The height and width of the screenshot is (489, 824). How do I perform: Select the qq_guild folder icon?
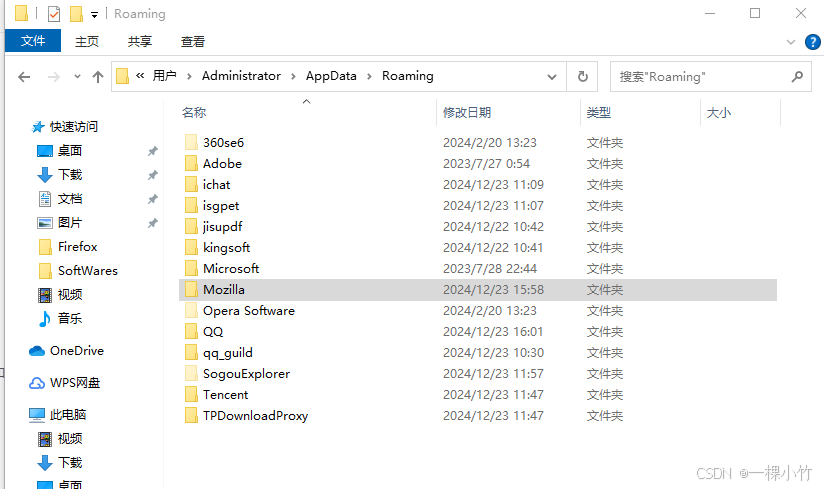pyautogui.click(x=191, y=352)
